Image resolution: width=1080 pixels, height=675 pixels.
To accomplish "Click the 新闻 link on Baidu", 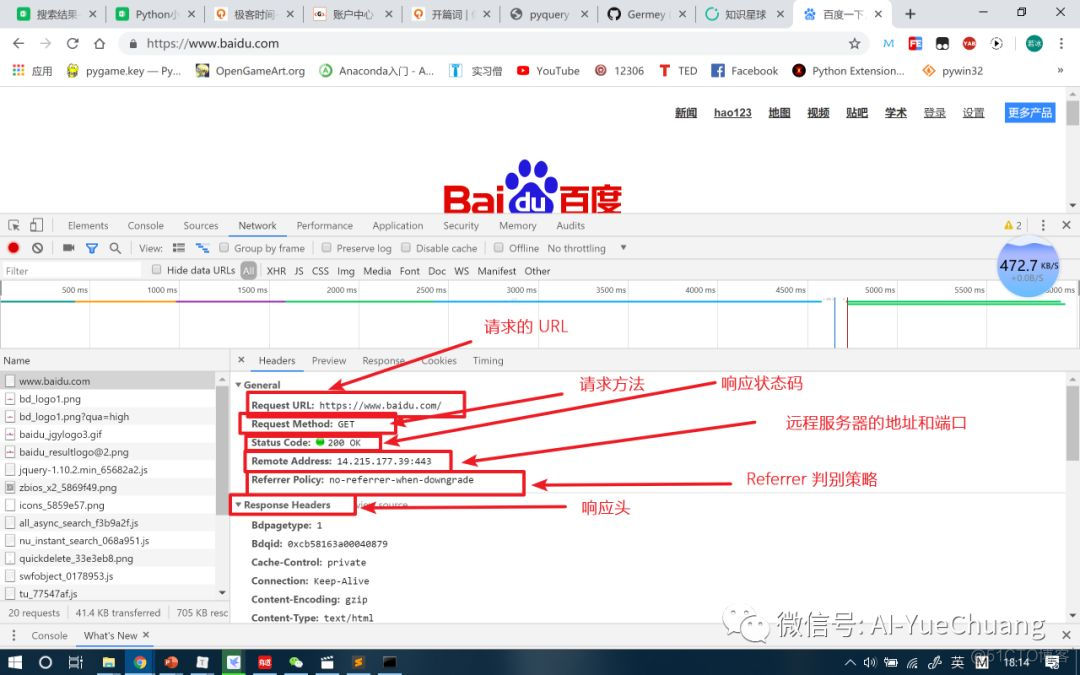I will (686, 112).
